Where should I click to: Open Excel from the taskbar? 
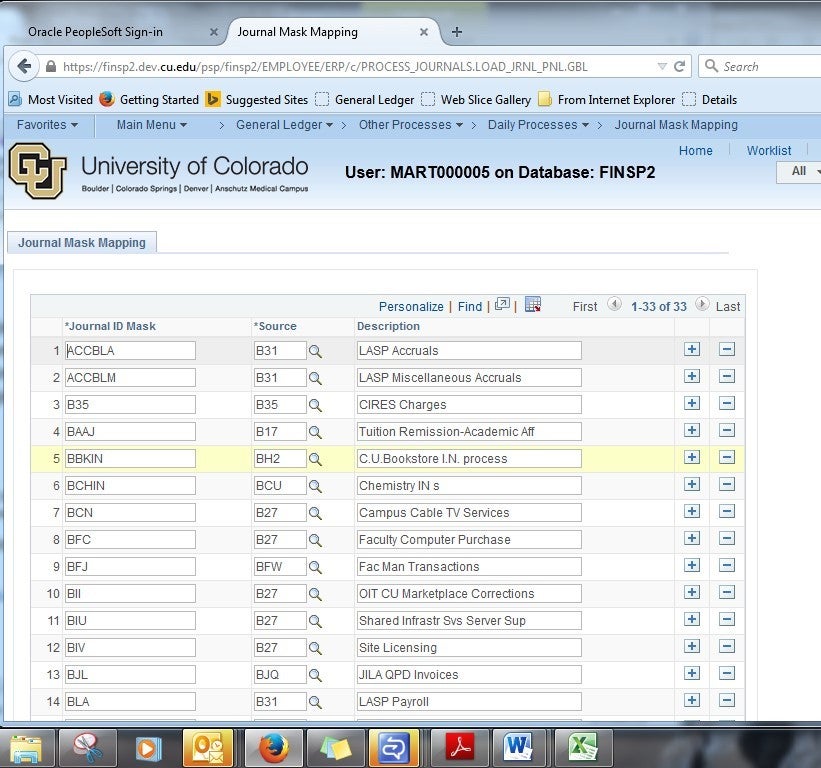(x=583, y=748)
